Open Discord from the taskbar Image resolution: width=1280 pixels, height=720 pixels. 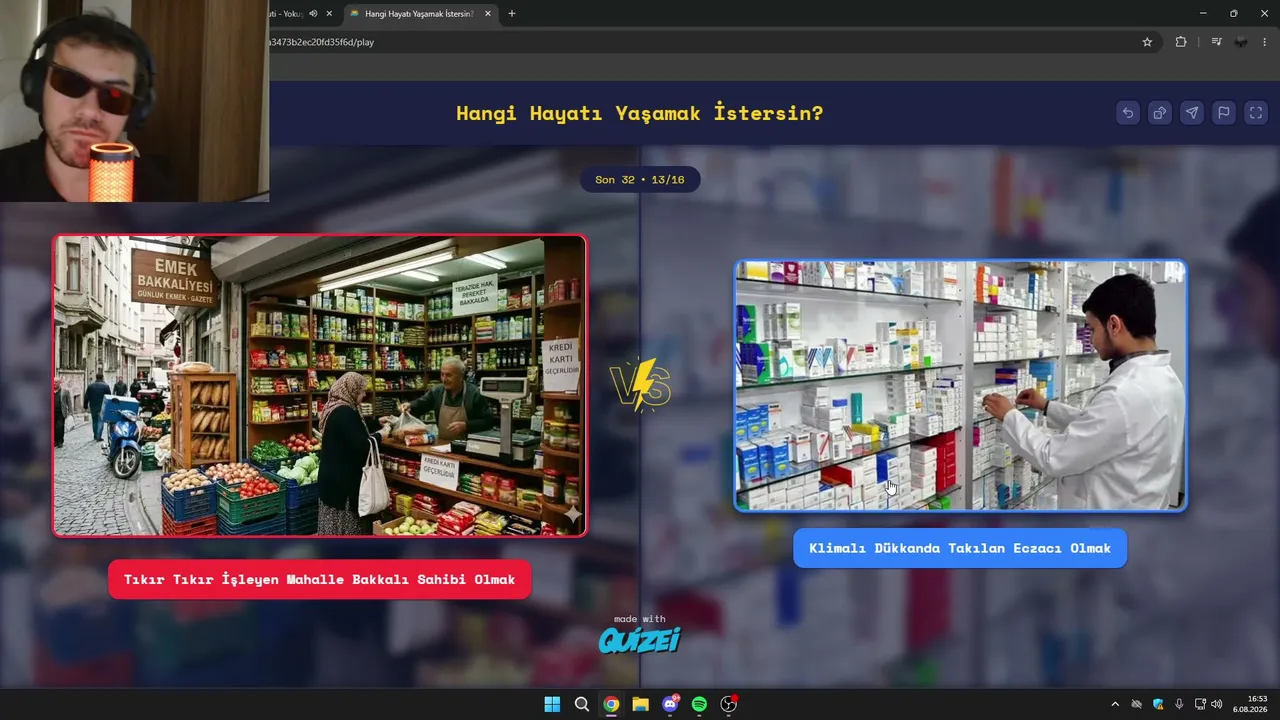[x=670, y=704]
